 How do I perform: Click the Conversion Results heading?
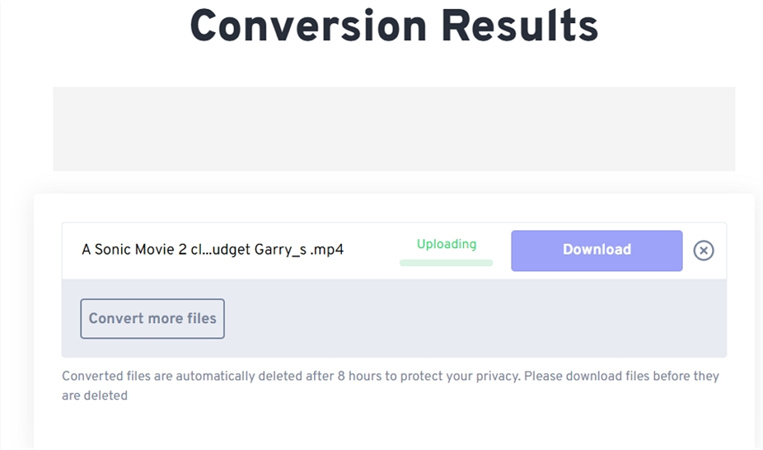(393, 25)
